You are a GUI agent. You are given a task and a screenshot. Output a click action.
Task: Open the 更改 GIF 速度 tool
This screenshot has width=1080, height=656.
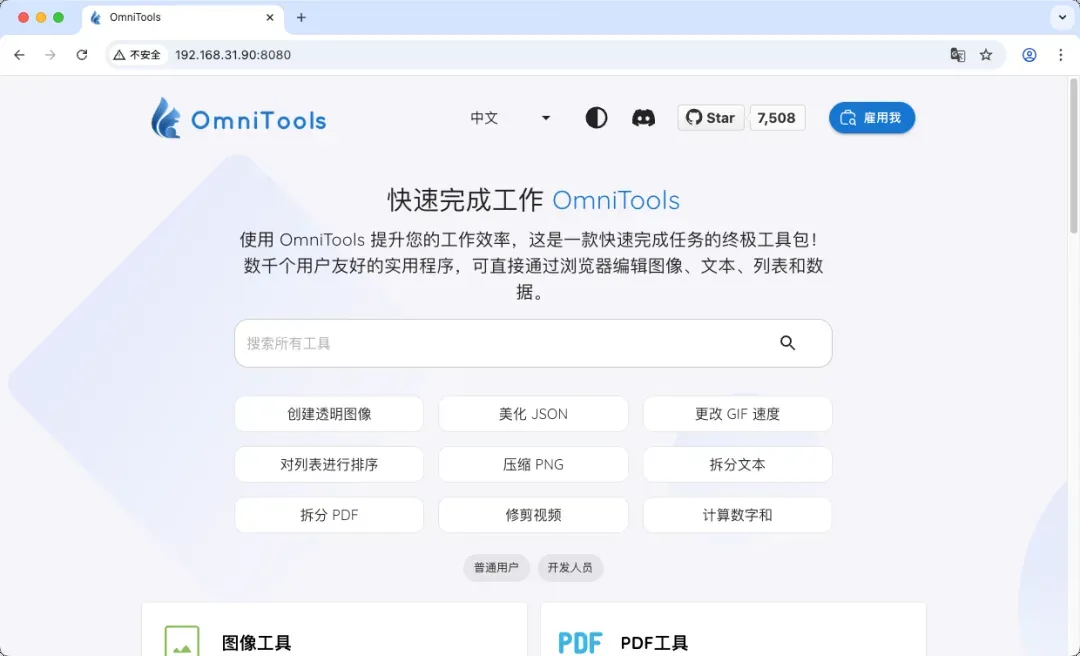click(738, 414)
